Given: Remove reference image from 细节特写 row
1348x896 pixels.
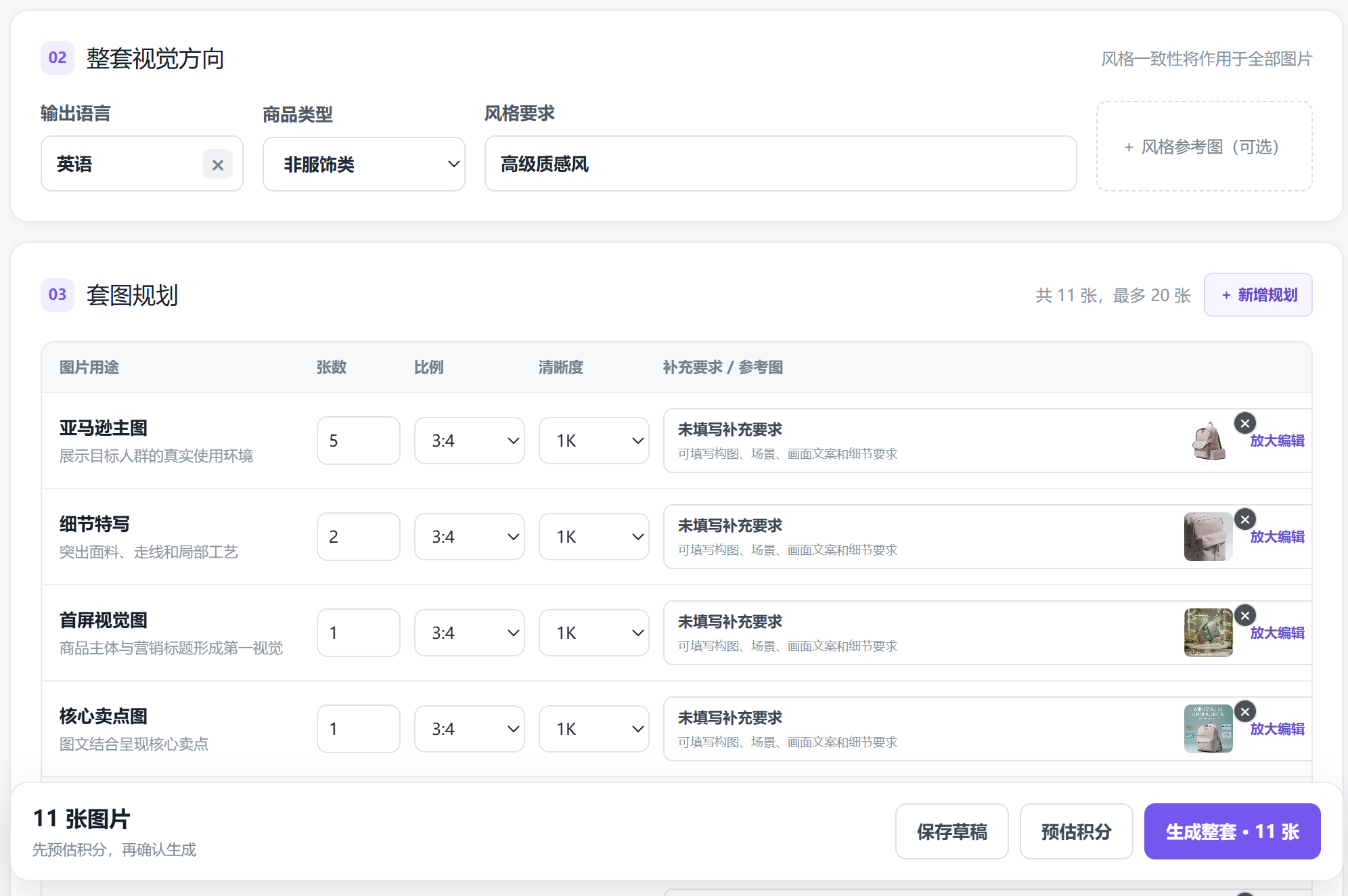Looking at the screenshot, I should pos(1245,520).
